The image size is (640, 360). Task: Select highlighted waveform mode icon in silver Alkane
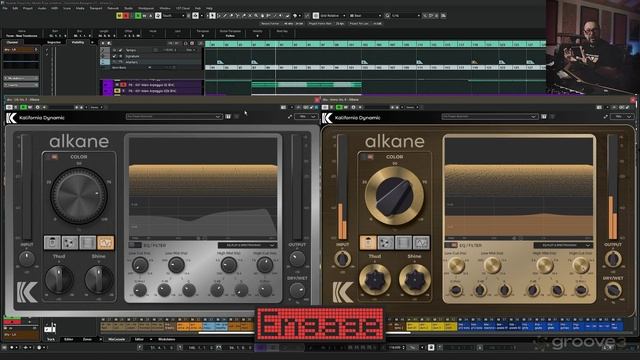[105, 242]
